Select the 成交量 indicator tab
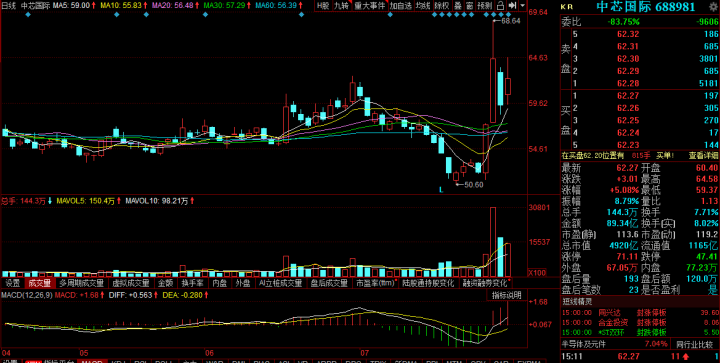This screenshot has width=720, height=363. (39, 283)
